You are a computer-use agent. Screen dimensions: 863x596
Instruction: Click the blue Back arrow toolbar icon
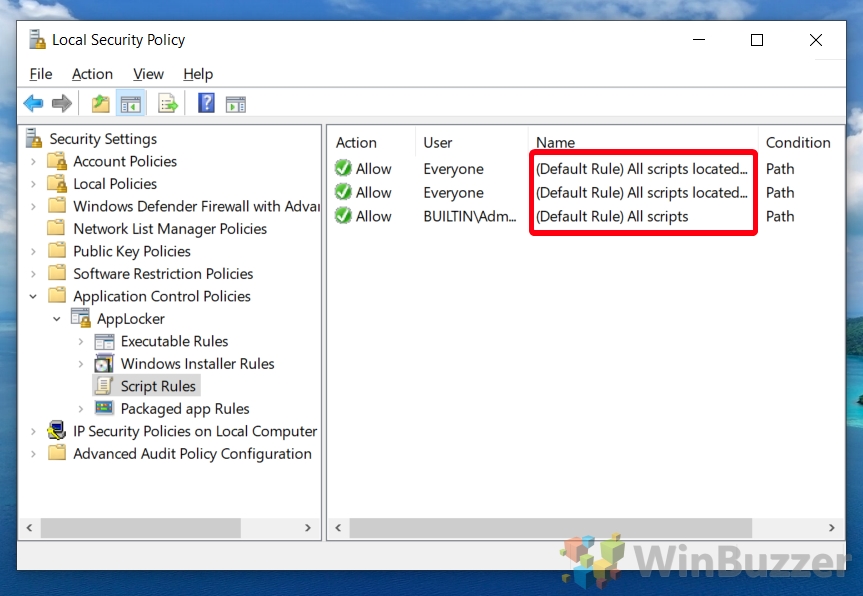point(34,103)
